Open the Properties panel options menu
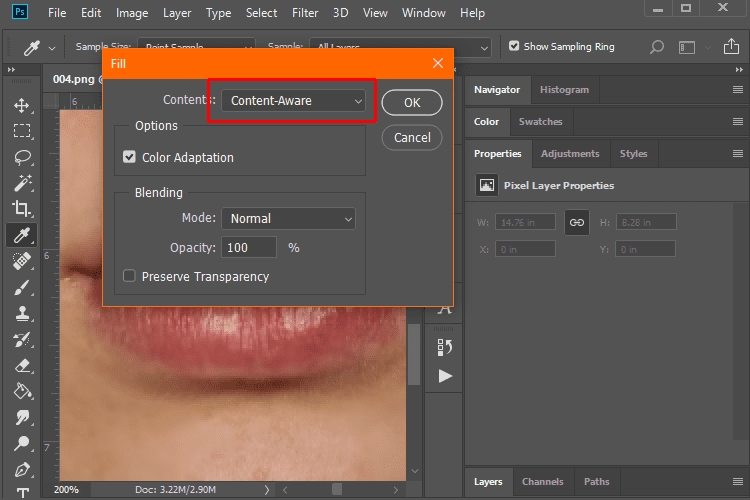The width and height of the screenshot is (750, 500). coord(738,154)
